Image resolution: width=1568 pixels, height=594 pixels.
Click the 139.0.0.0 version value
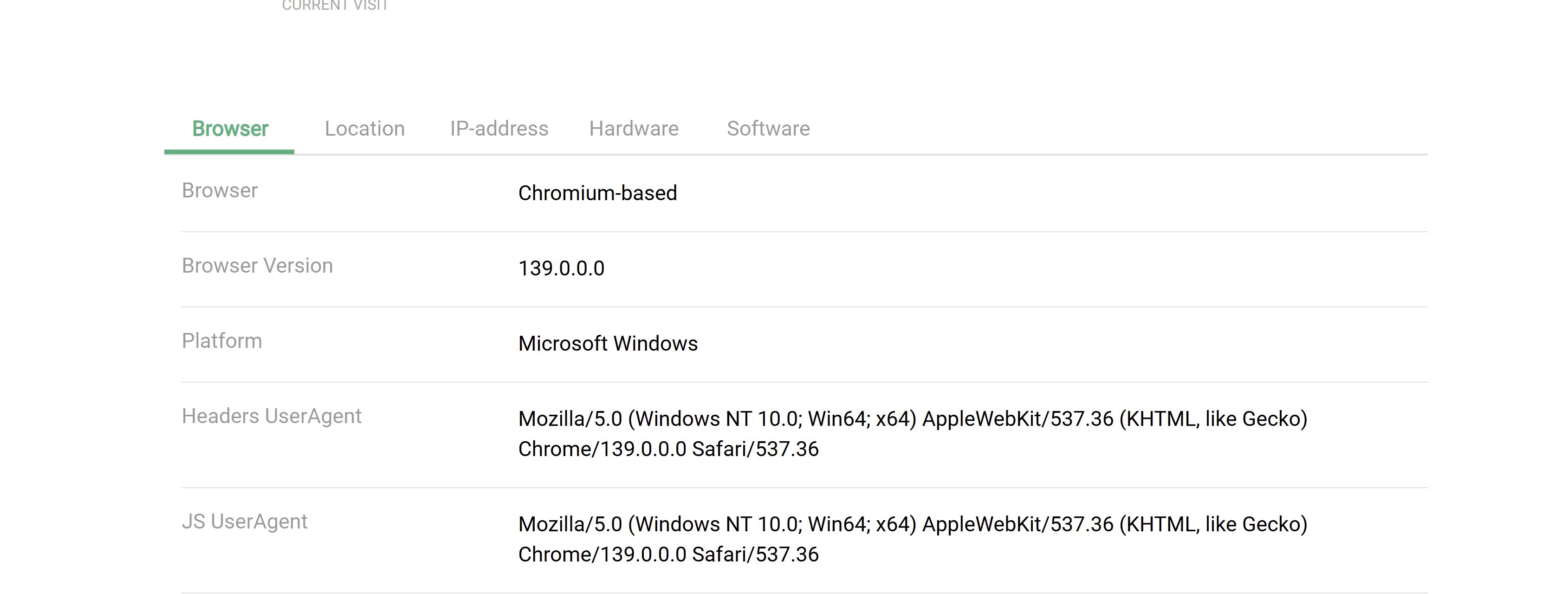click(561, 268)
